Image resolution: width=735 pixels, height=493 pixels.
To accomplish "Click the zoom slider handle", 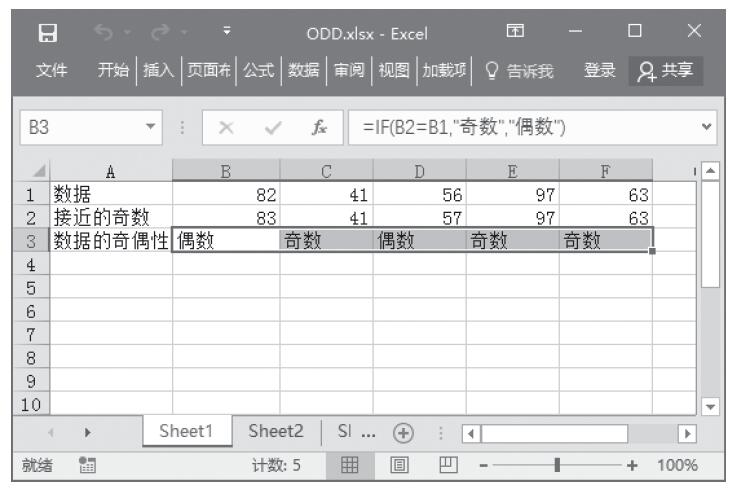I will 558,467.
